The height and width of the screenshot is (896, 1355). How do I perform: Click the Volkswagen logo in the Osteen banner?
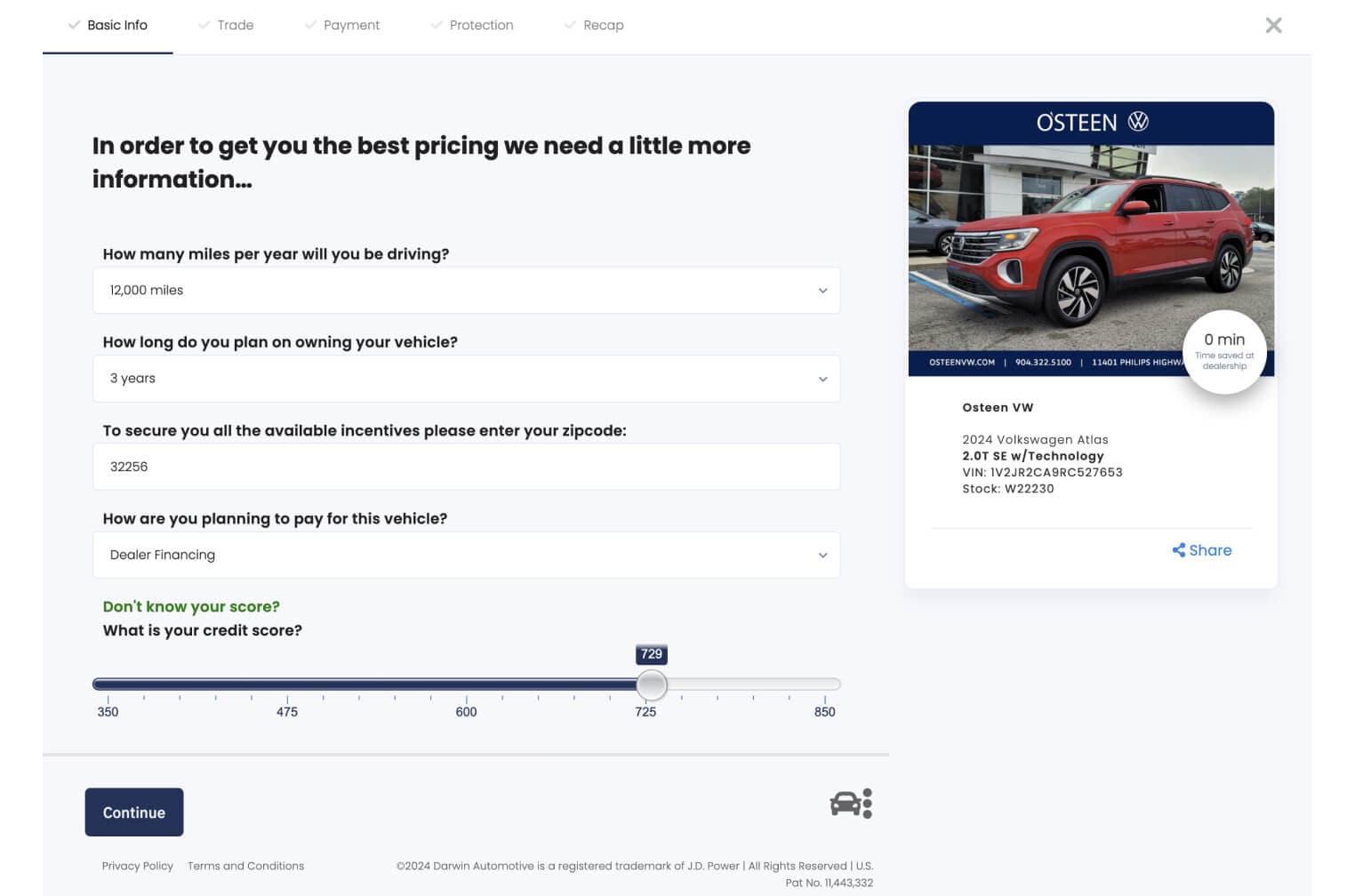click(x=1138, y=122)
